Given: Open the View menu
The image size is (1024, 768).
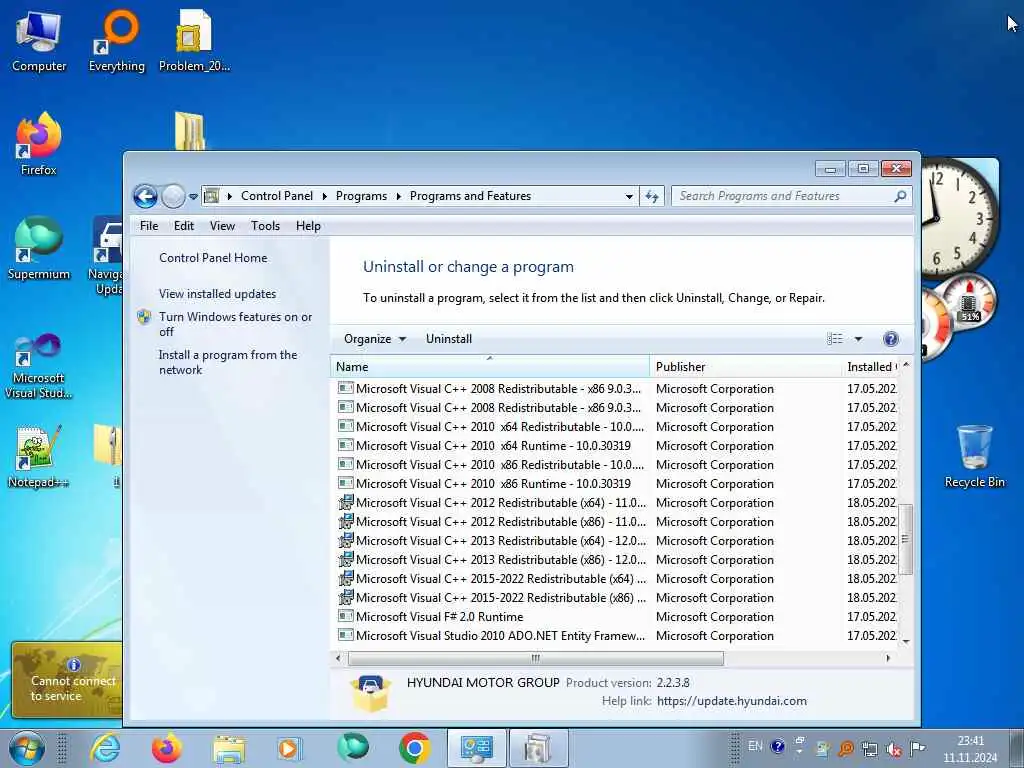Looking at the screenshot, I should [x=222, y=226].
